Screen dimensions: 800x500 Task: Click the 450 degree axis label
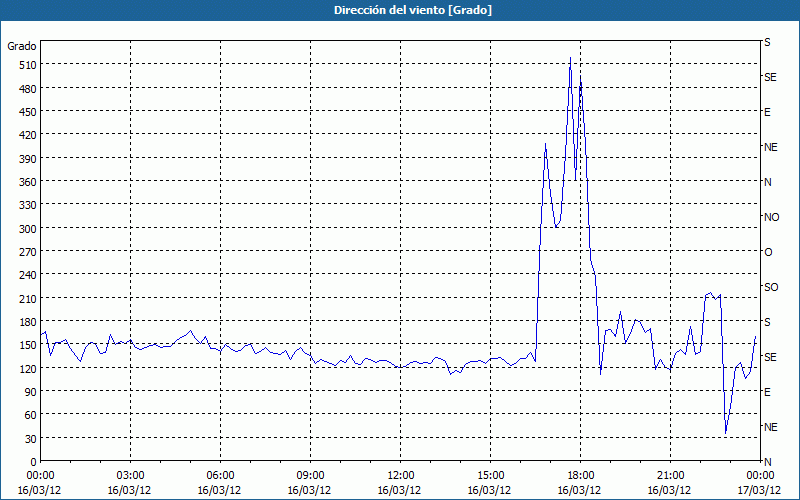28,112
